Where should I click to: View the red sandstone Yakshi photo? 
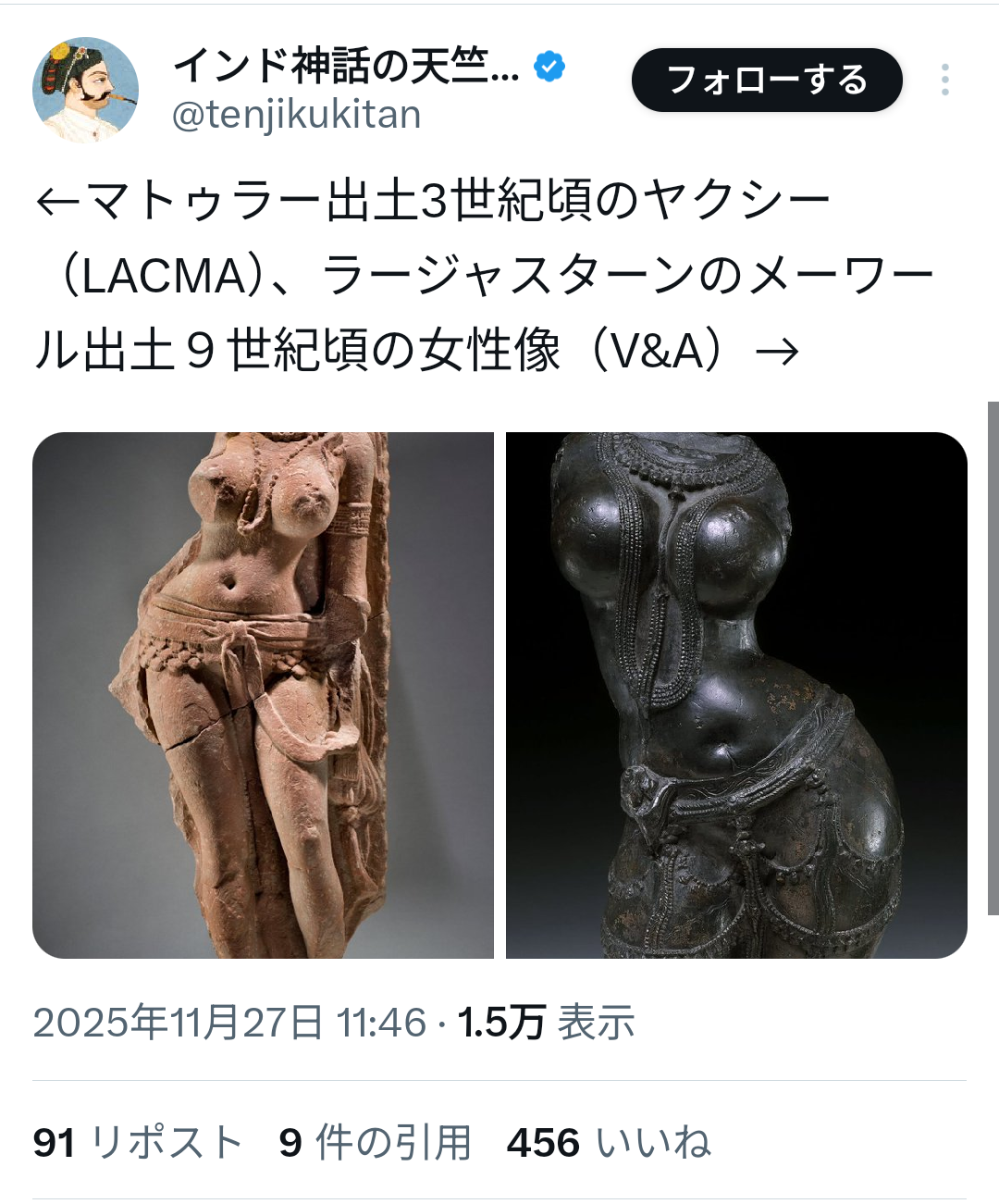[263, 695]
